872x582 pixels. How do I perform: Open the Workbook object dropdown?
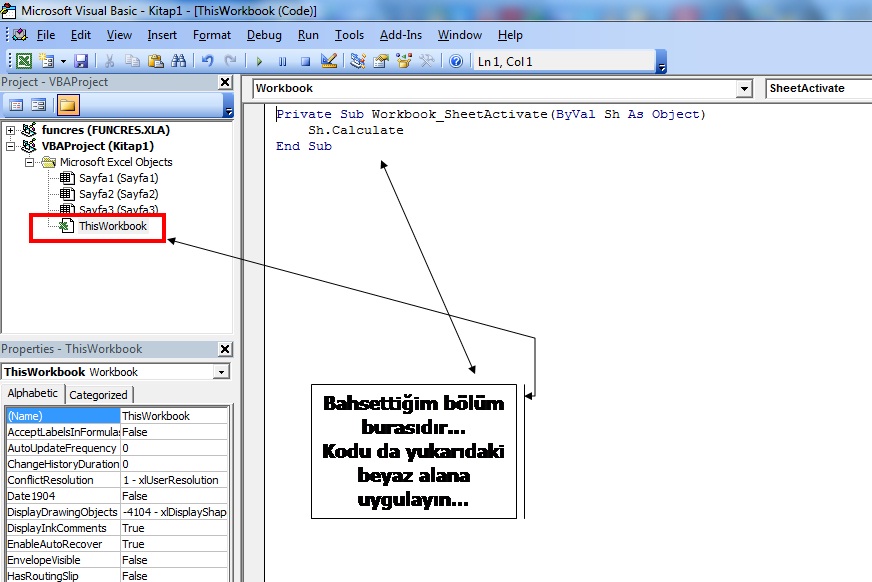point(744,88)
